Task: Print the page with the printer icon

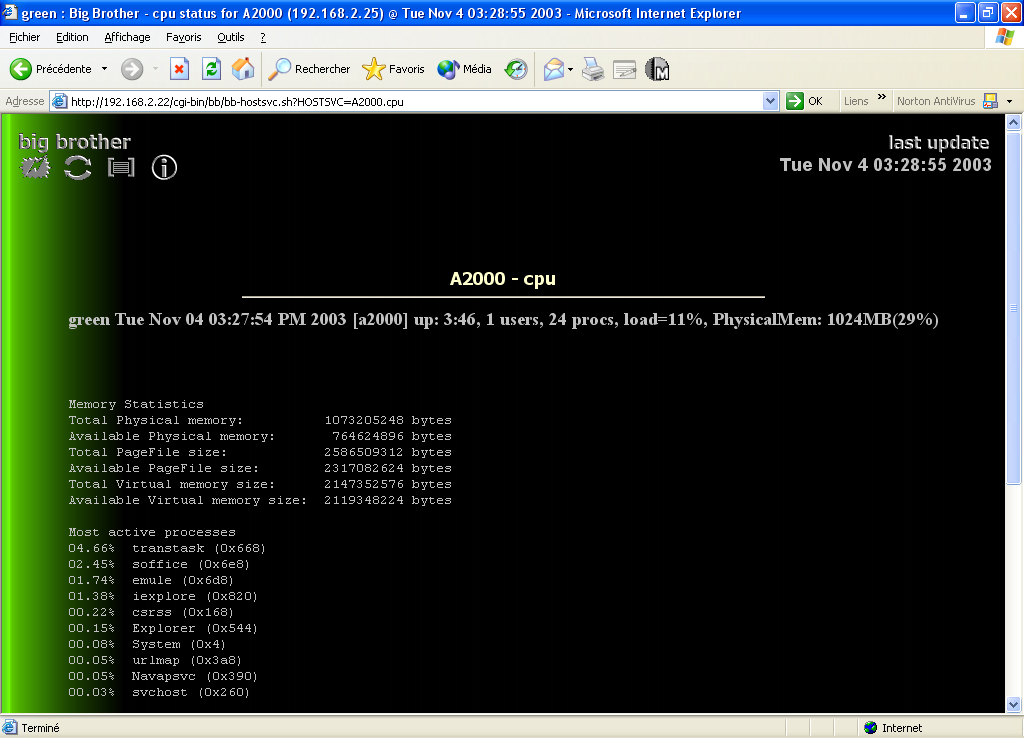Action: point(593,69)
